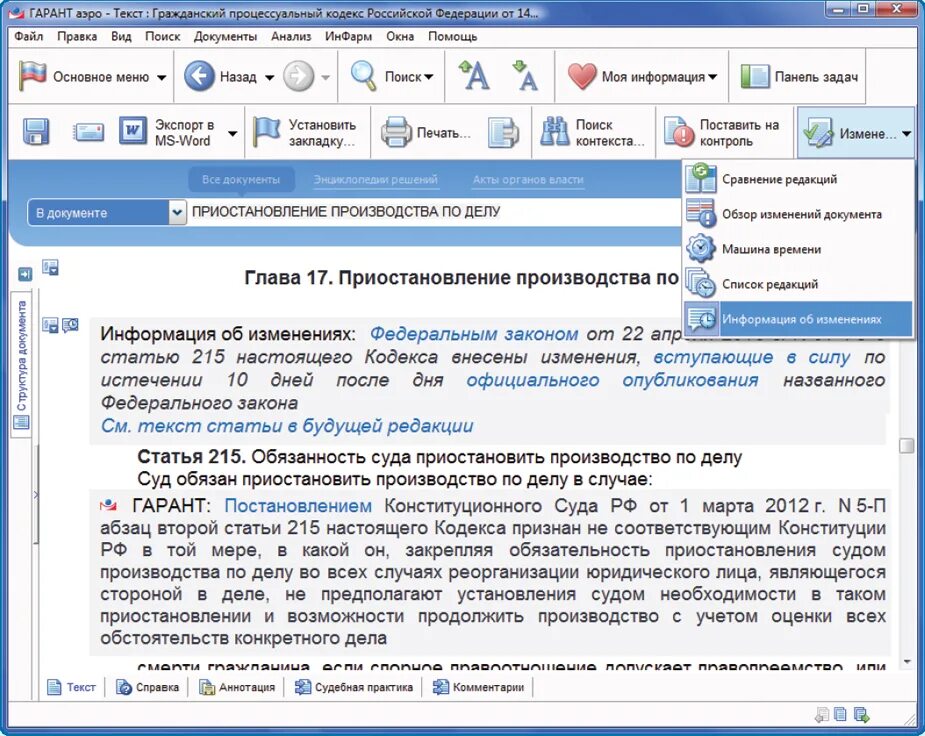The width and height of the screenshot is (925, 736).
Task: Follow вступающие в силу hyperlink
Action: pos(752,357)
